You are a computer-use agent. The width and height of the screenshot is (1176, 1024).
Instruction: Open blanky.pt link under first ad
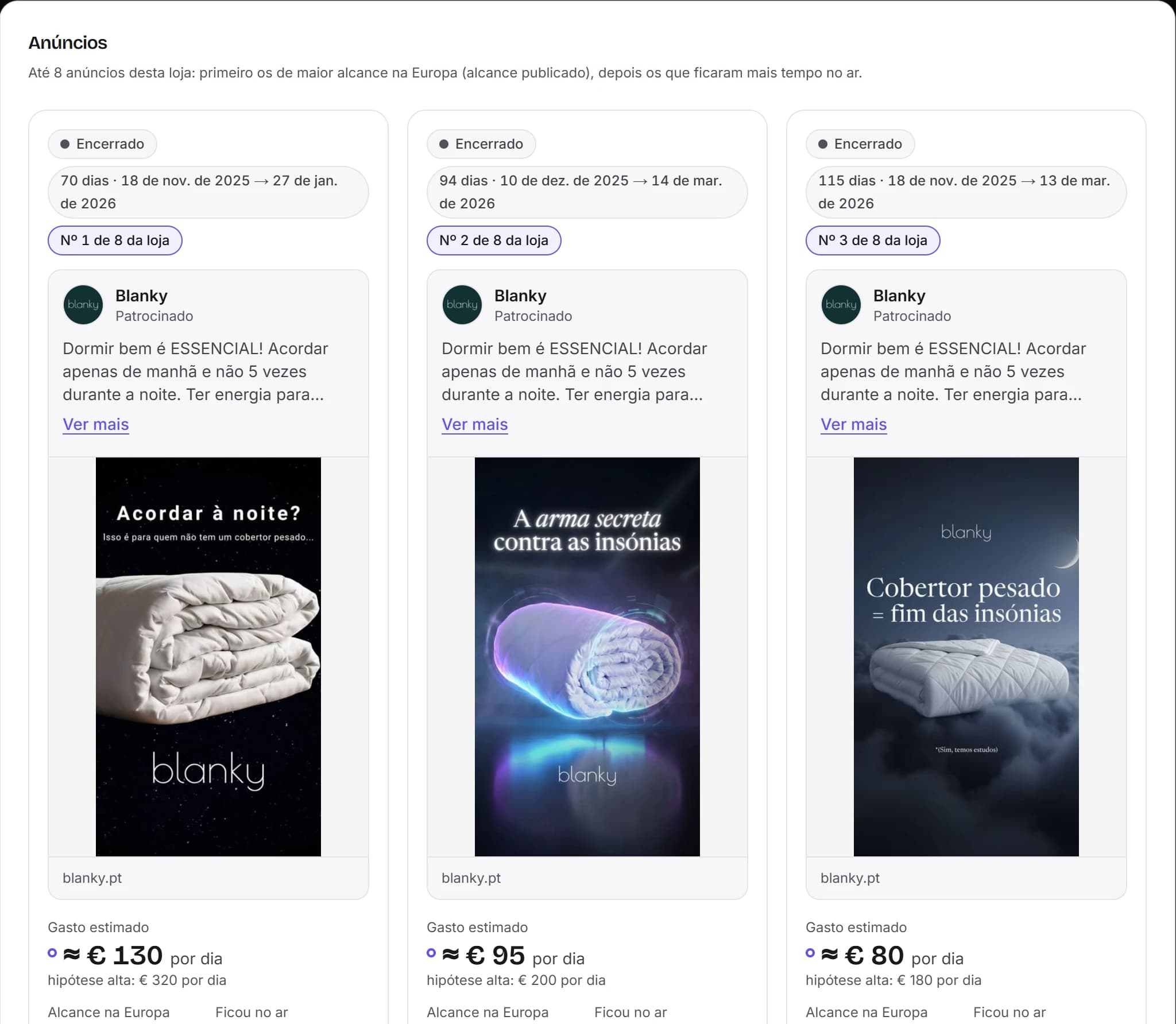92,878
